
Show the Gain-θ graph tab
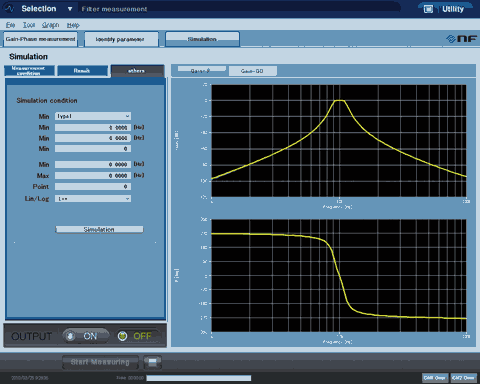[201, 70]
